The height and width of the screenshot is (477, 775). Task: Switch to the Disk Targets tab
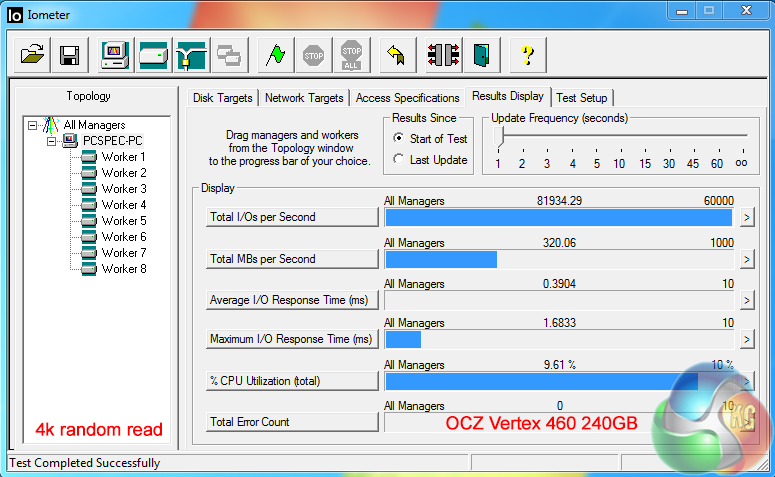(x=222, y=98)
